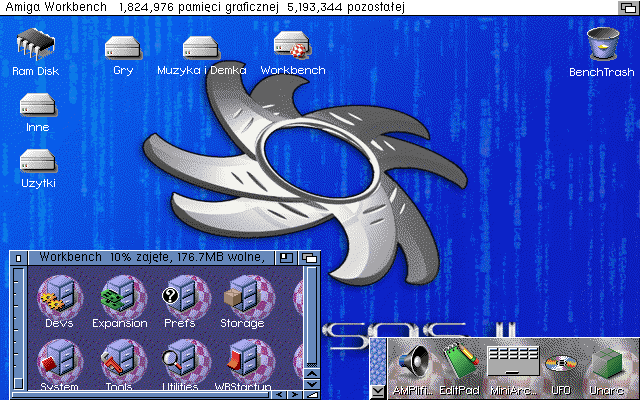Select the Muzyka i Demka drive
640x400 pixels.
tap(200, 47)
